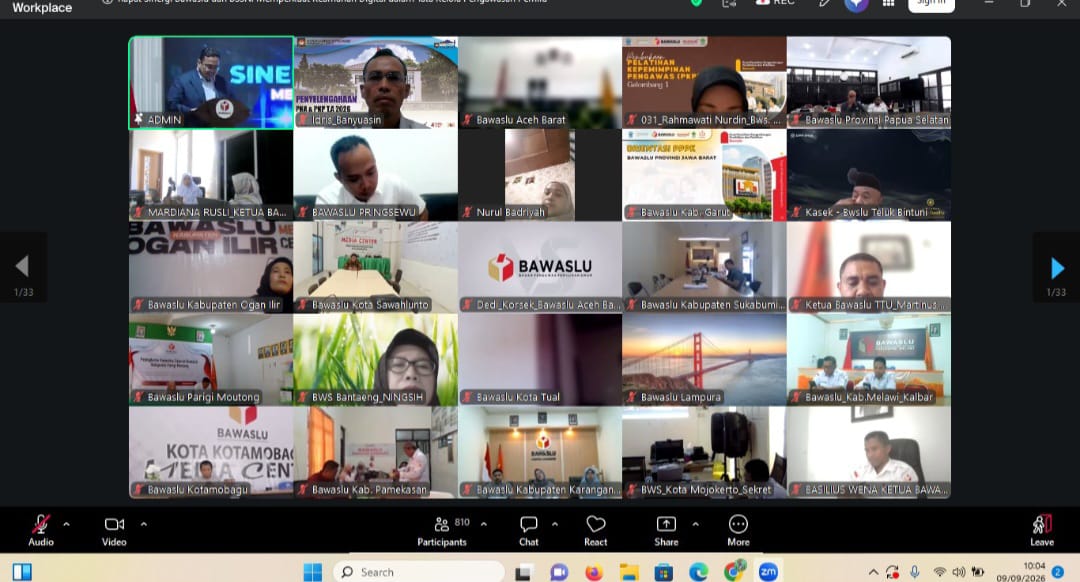Select the Idris_Banyuasin video tile
Image resolution: width=1080 pixels, height=582 pixels.
(x=375, y=83)
